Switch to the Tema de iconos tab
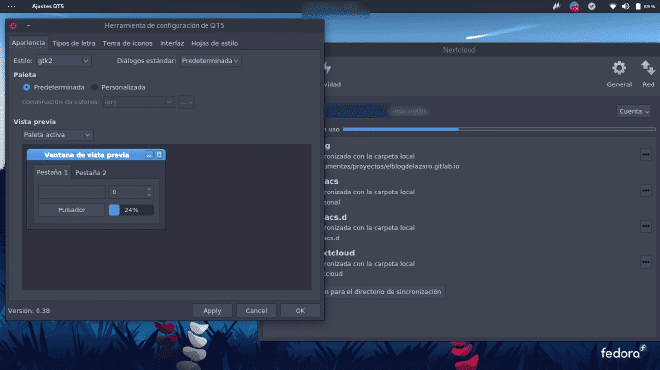Image resolution: width=660 pixels, height=370 pixels. 128,43
